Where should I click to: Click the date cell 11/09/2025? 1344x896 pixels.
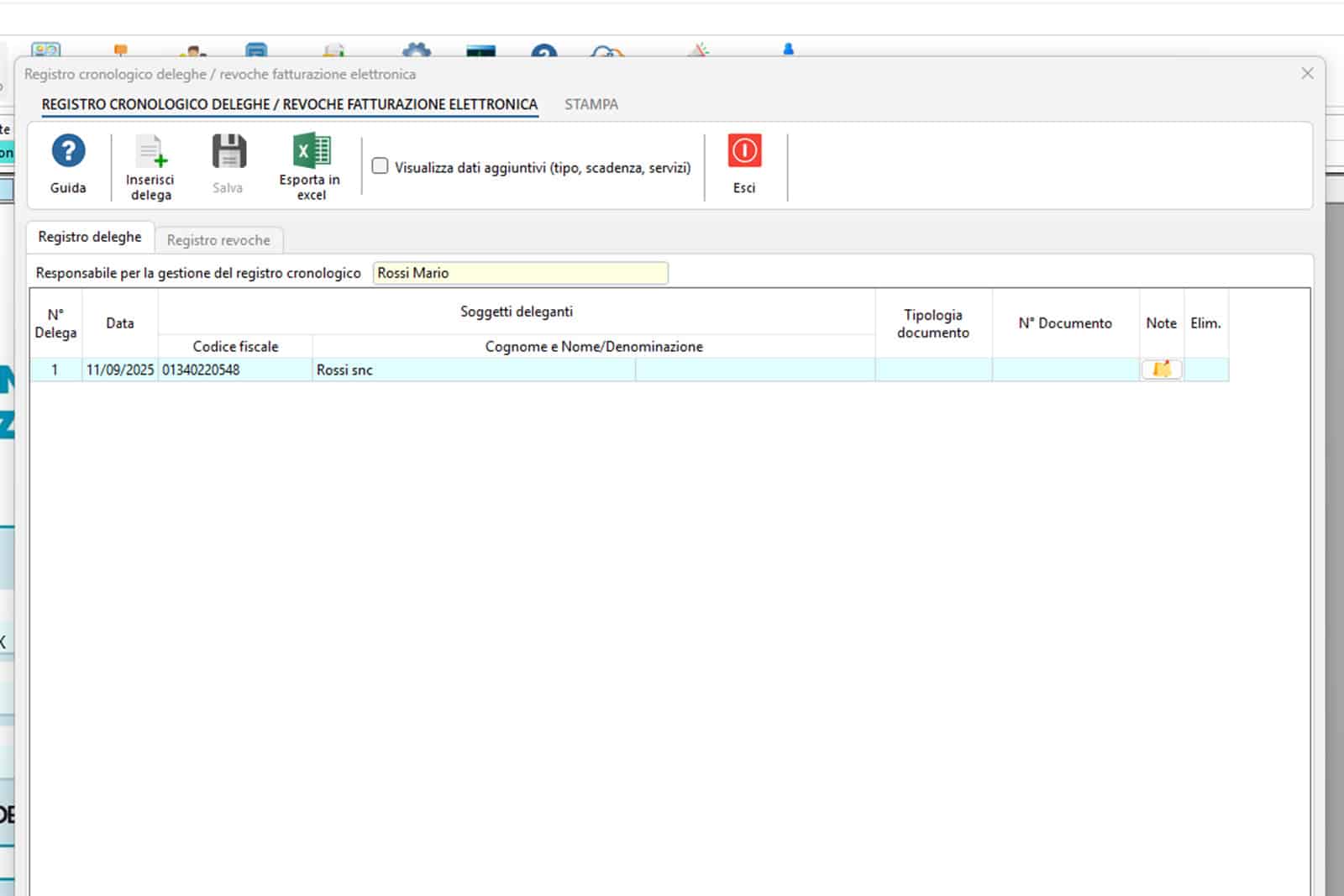[x=120, y=369]
